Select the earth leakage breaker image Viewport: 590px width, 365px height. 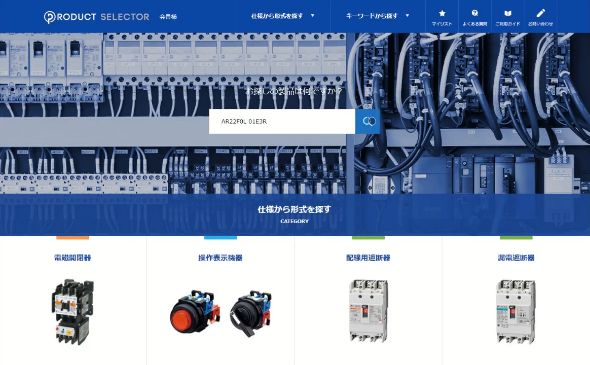(516, 311)
